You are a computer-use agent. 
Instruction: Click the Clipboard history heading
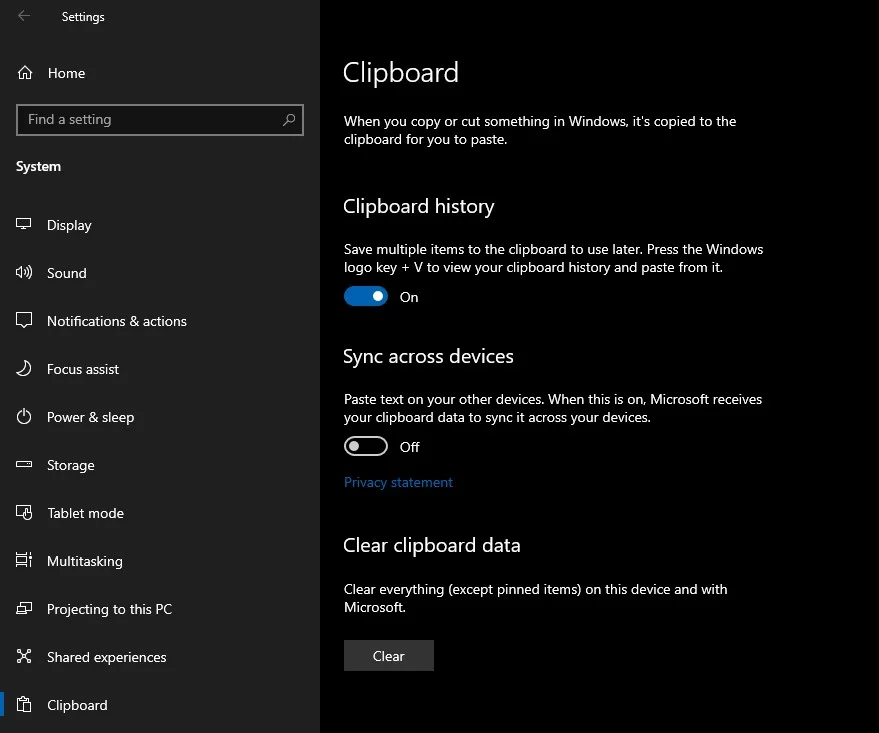point(419,206)
